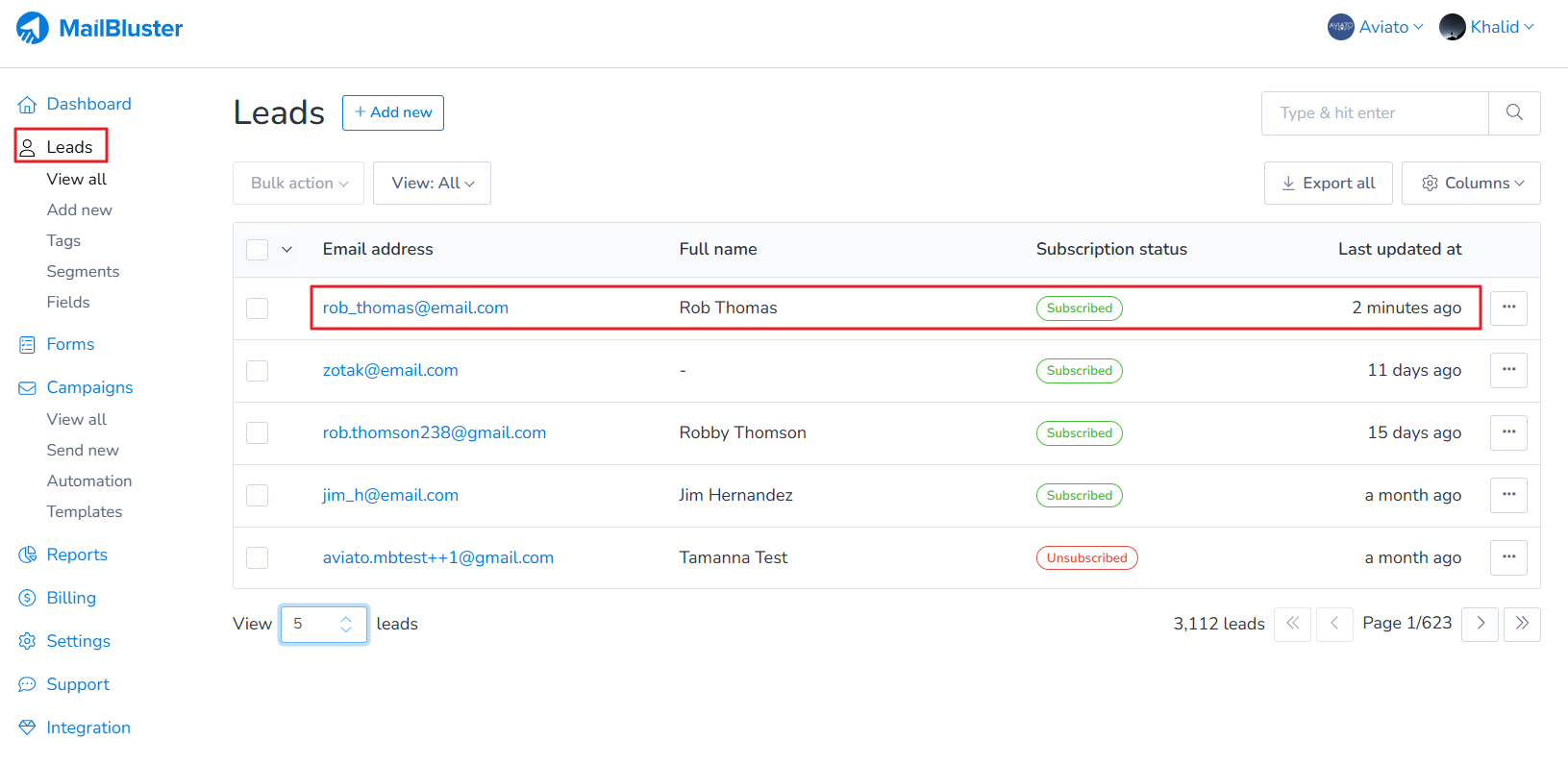Image resolution: width=1568 pixels, height=764 pixels.
Task: Click the leads-per-page stepper field
Action: coord(323,625)
